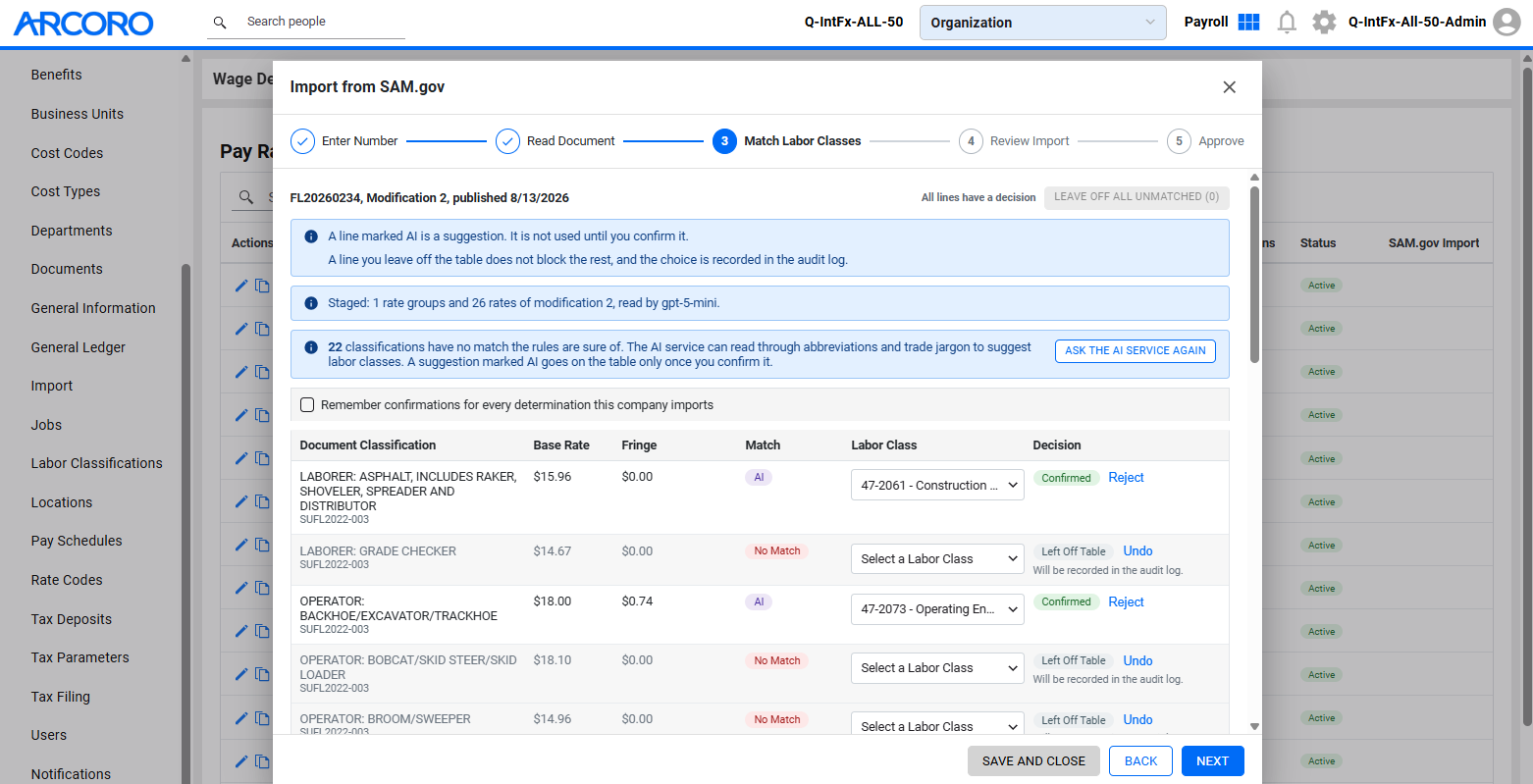
Task: Open labor class dropdown for Grade Checker
Action: point(937,559)
